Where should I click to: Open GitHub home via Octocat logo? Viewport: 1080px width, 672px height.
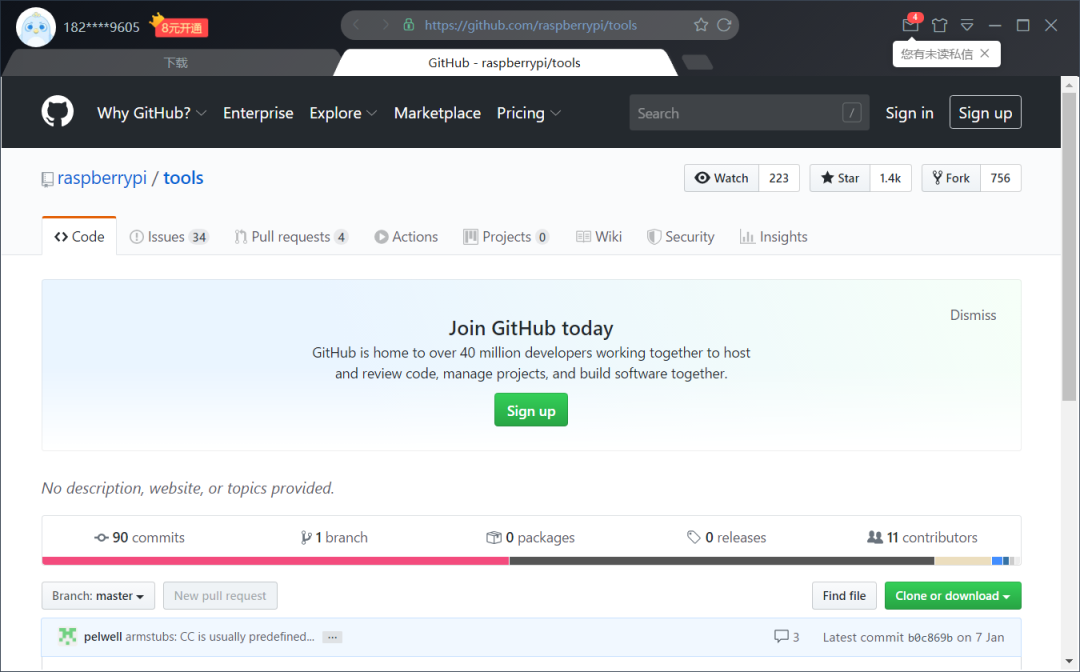tap(57, 112)
